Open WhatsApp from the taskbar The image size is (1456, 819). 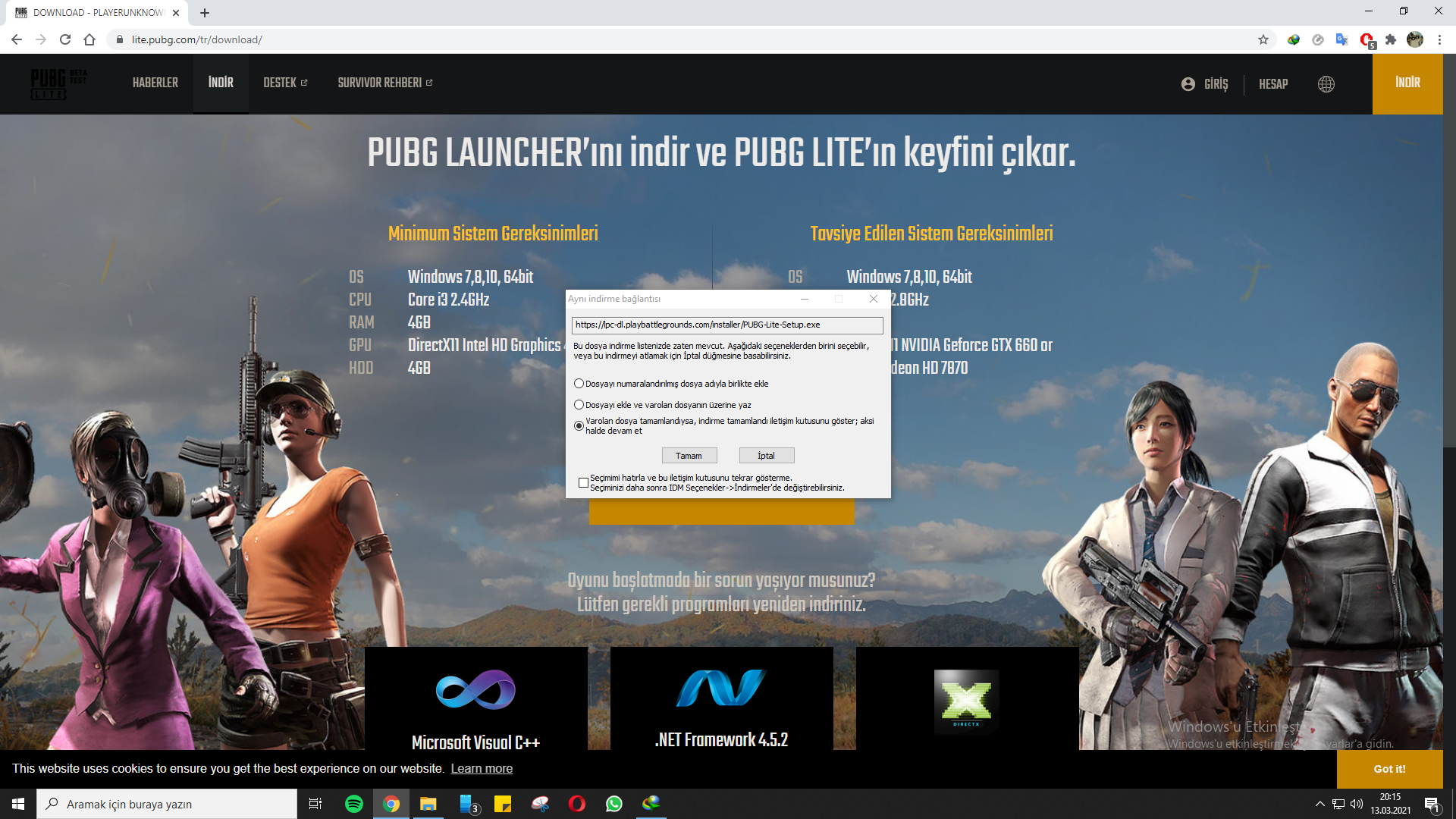pyautogui.click(x=613, y=804)
